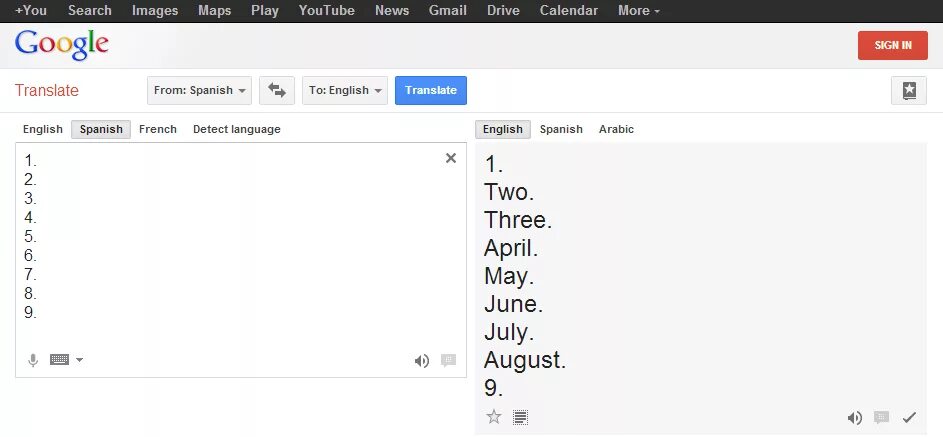Switch source language to French
This screenshot has width=943, height=437.
pyautogui.click(x=158, y=129)
